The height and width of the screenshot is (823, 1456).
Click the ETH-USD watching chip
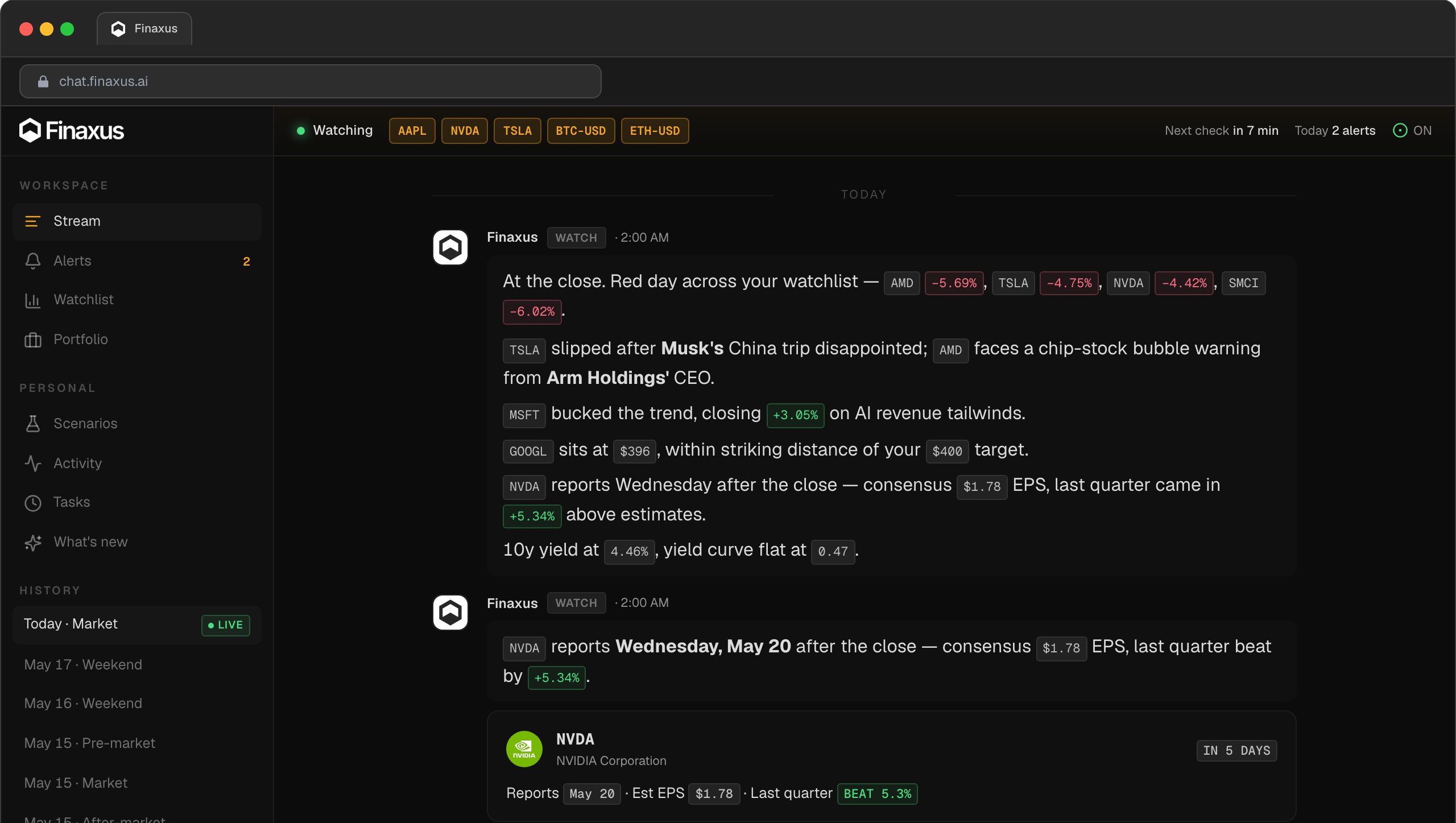coord(655,131)
